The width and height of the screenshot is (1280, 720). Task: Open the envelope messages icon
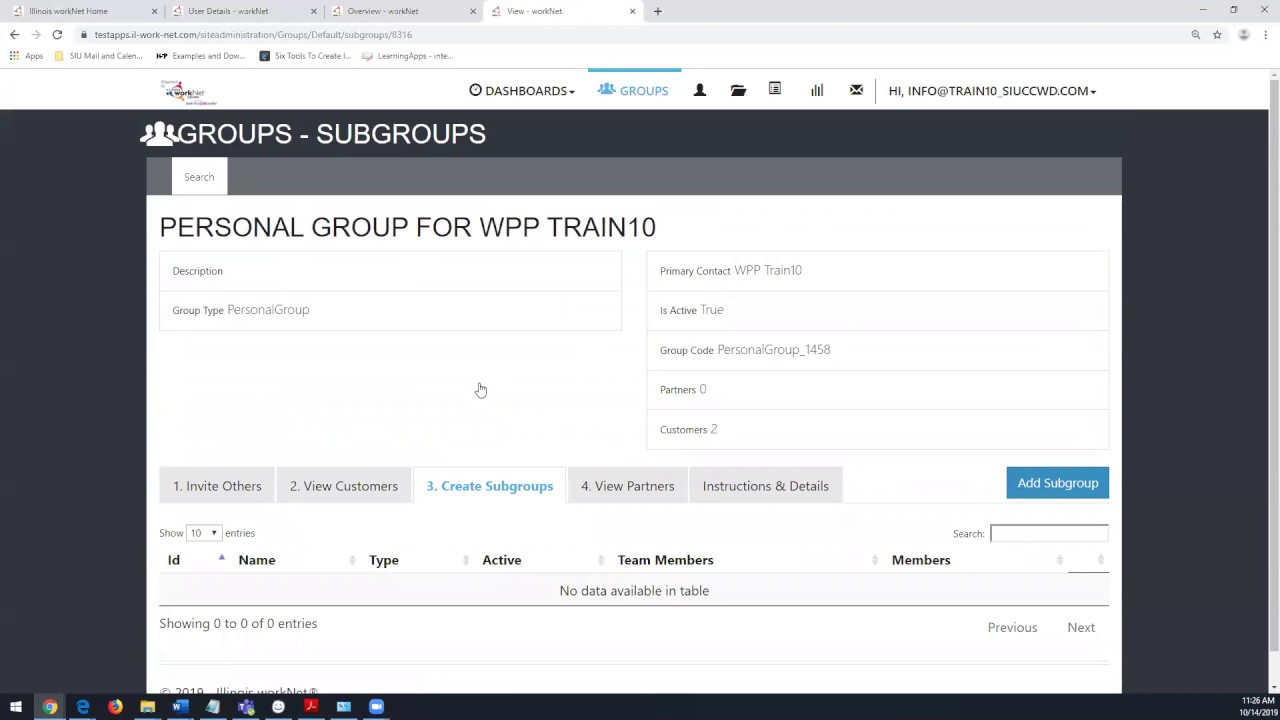856,90
